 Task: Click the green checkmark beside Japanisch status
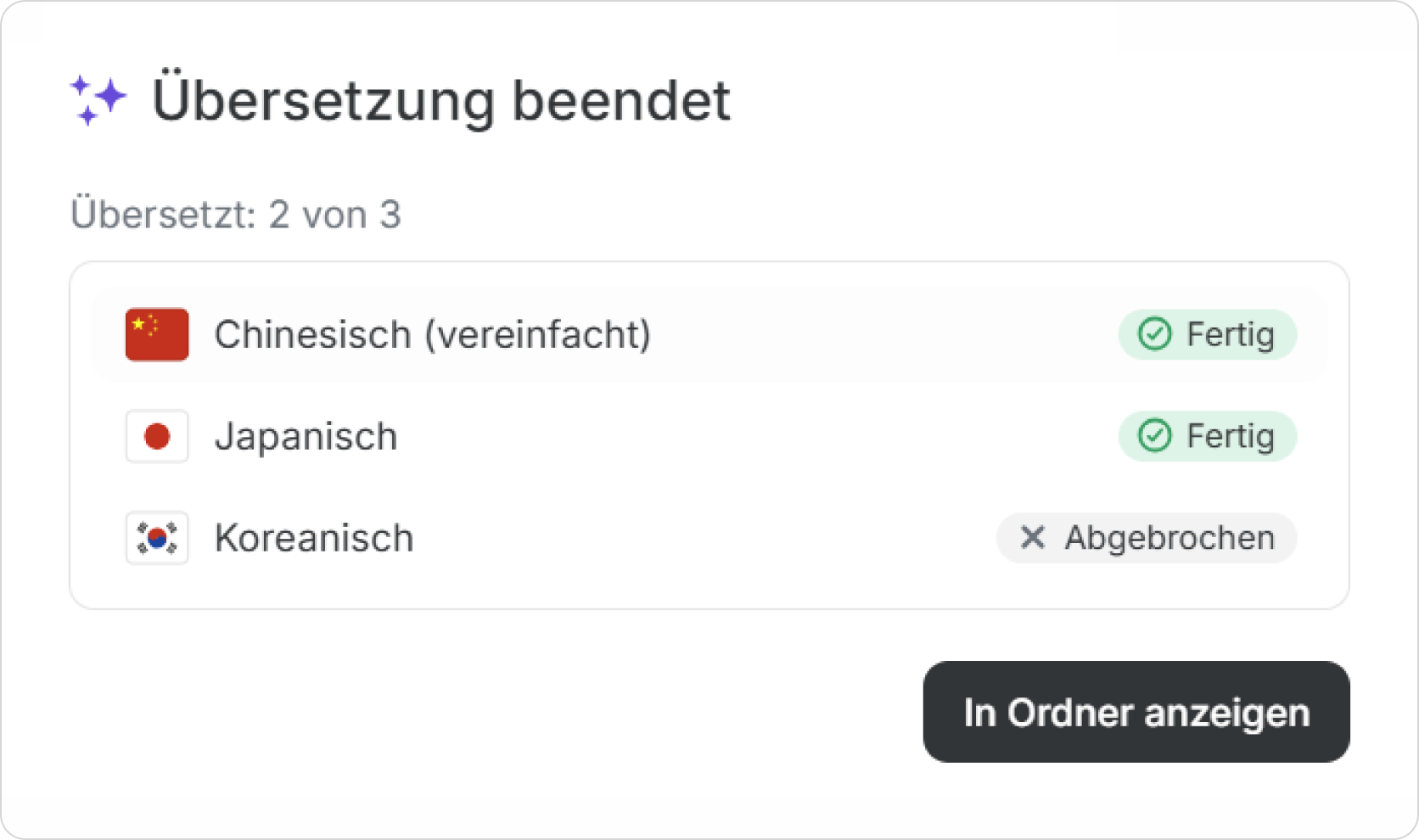1154,436
